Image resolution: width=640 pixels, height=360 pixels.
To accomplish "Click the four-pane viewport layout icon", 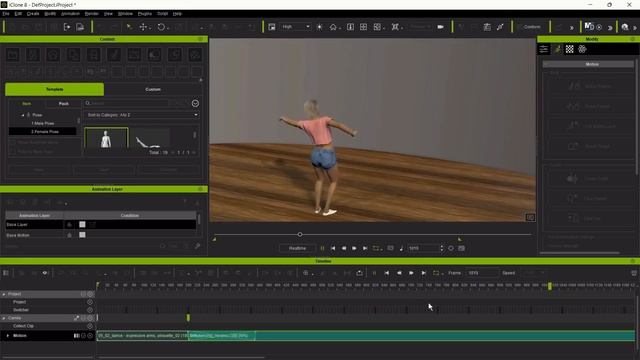I will click(363, 27).
